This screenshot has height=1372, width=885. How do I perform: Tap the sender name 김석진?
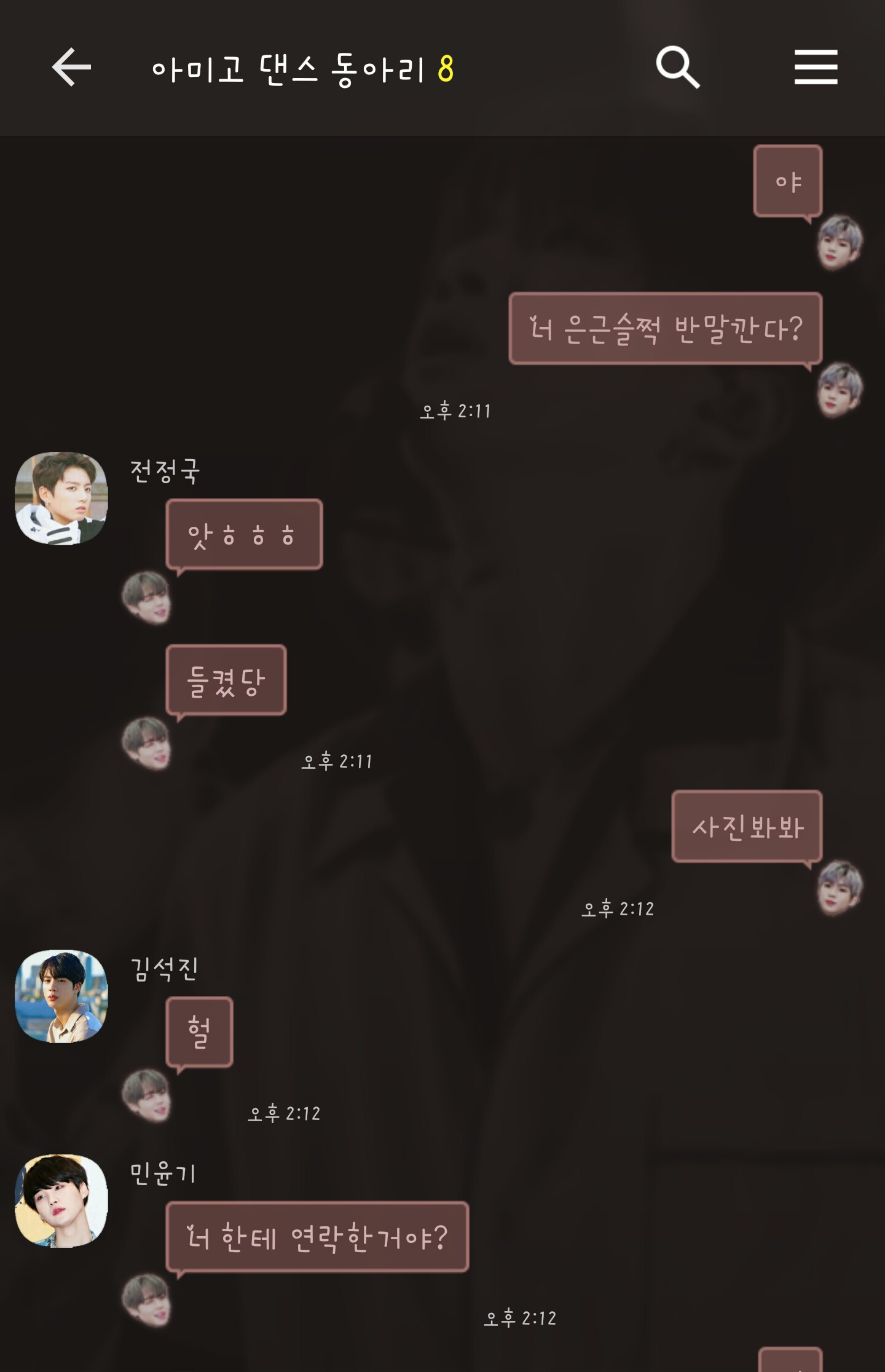pyautogui.click(x=164, y=969)
